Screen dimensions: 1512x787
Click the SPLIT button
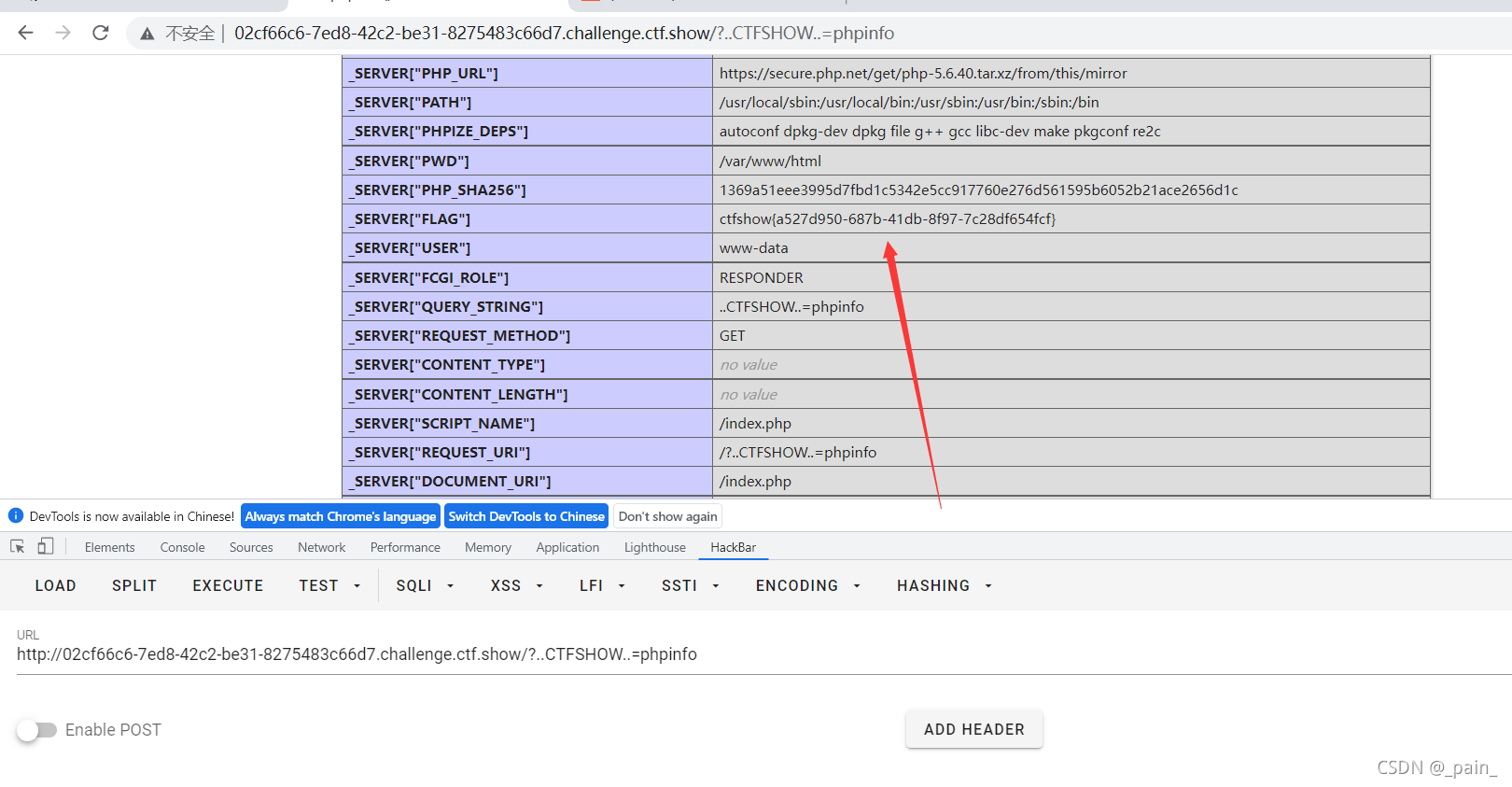tap(134, 585)
